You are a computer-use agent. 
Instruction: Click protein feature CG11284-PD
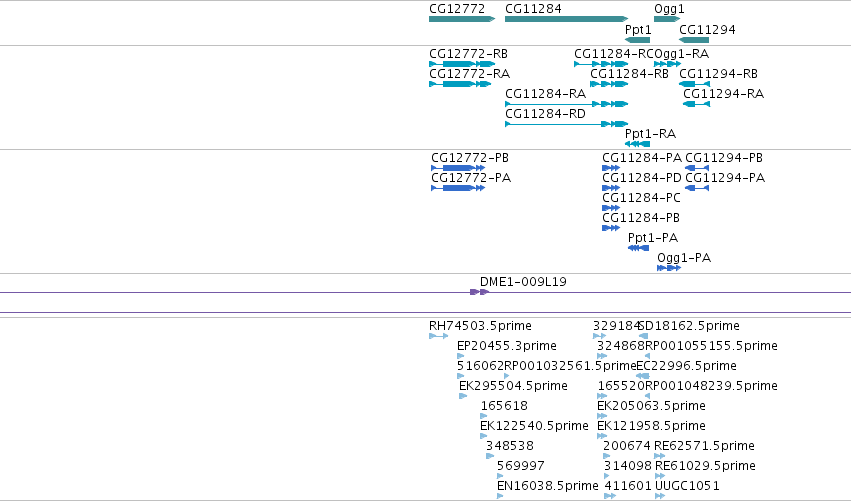pos(611,188)
